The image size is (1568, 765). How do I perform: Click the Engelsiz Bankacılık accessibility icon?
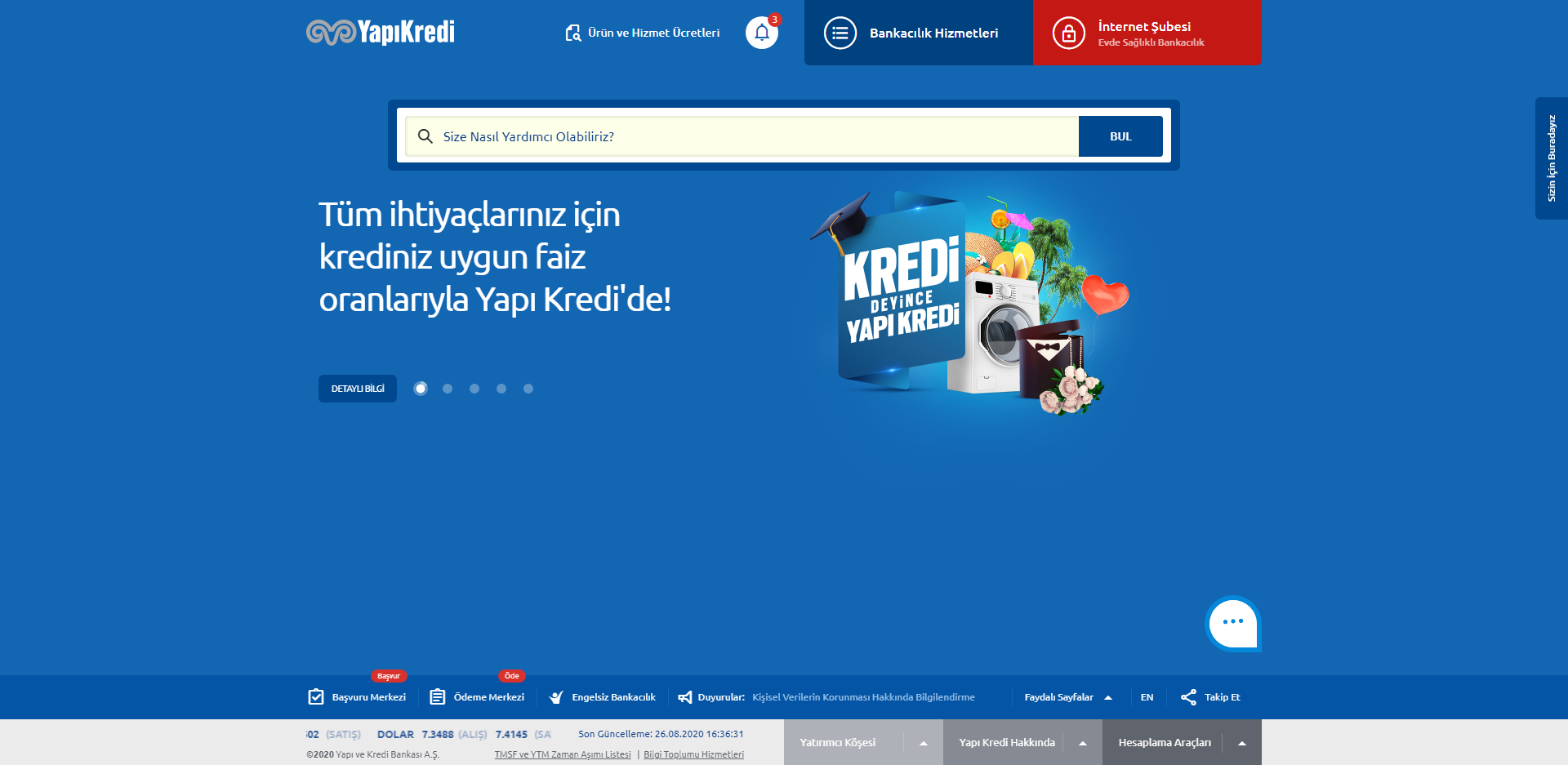pyautogui.click(x=556, y=697)
